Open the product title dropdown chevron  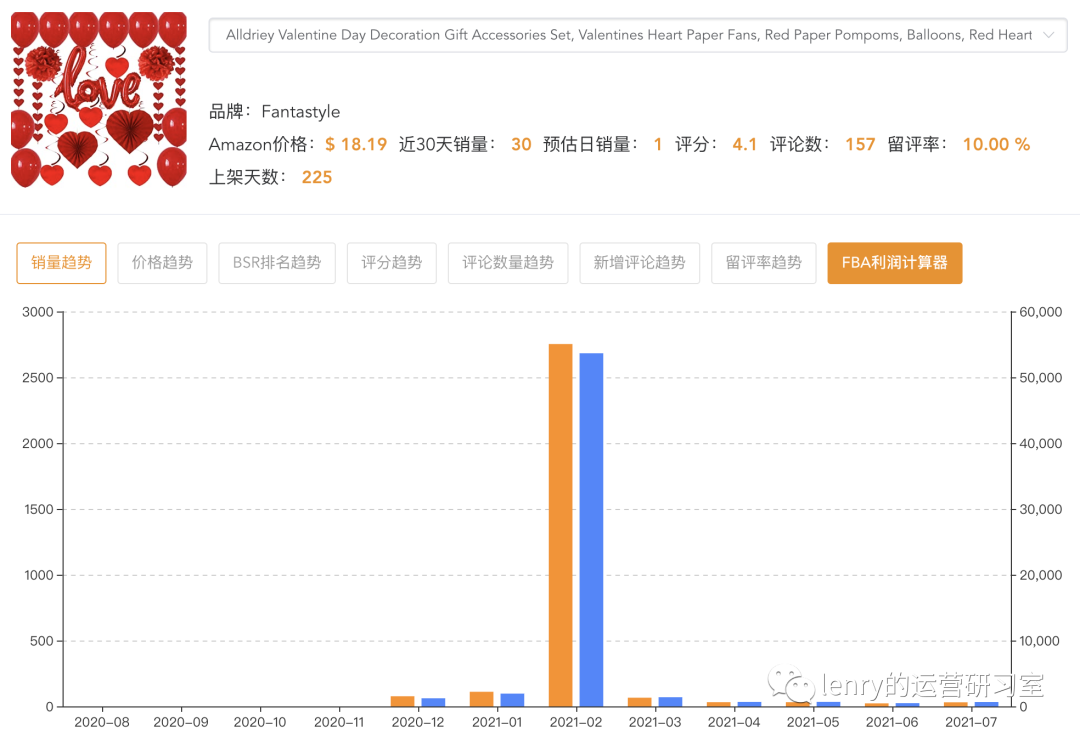coord(1048,35)
